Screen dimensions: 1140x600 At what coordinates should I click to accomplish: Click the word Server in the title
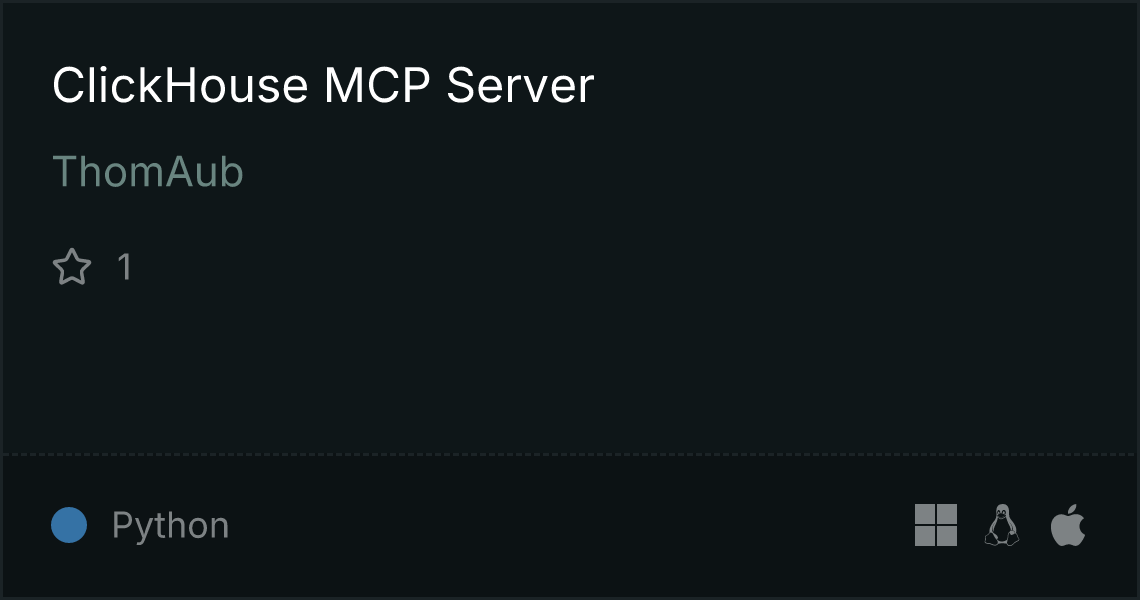pyautogui.click(x=521, y=85)
